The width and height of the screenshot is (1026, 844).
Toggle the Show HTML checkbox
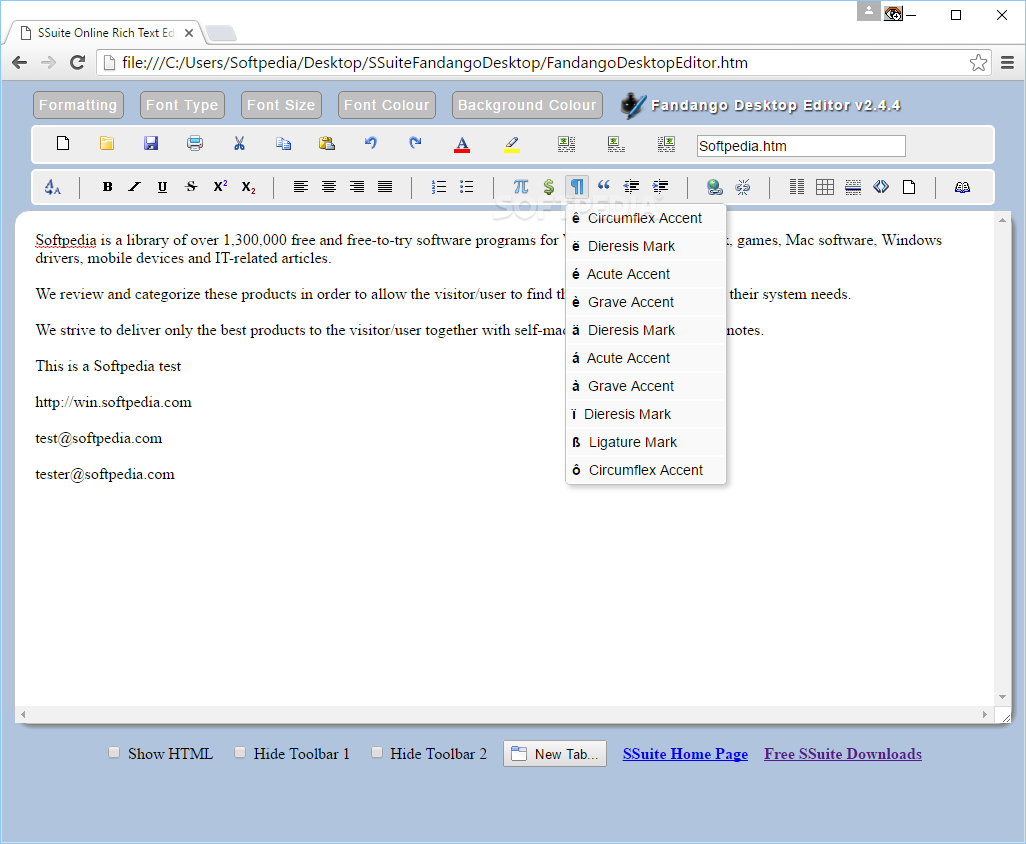click(x=114, y=752)
